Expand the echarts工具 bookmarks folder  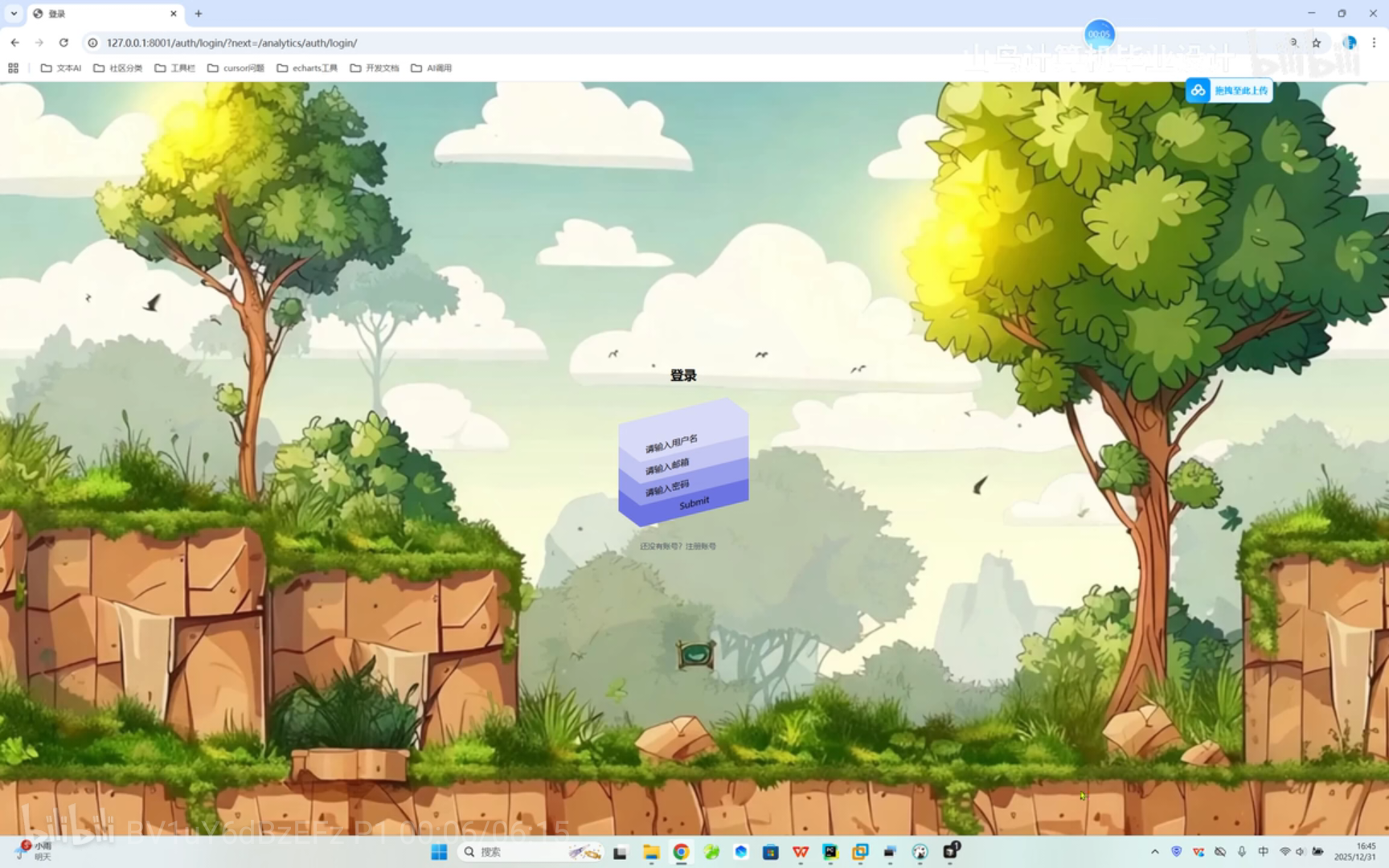(x=308, y=68)
